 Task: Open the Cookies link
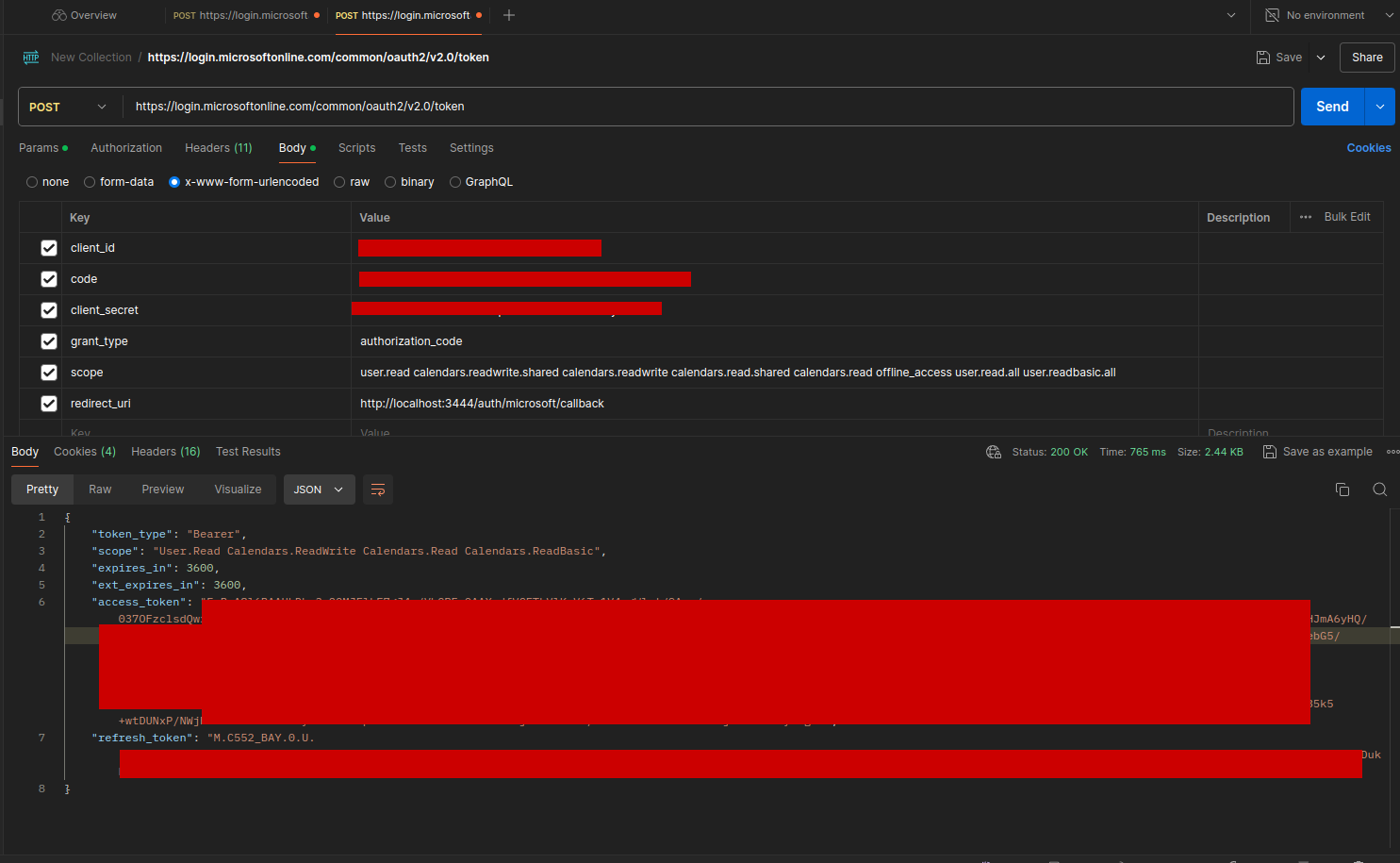click(1369, 148)
